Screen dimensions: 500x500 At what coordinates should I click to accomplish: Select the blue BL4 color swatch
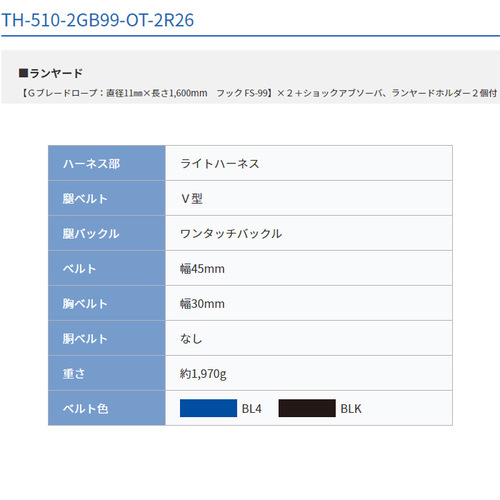(x=208, y=408)
